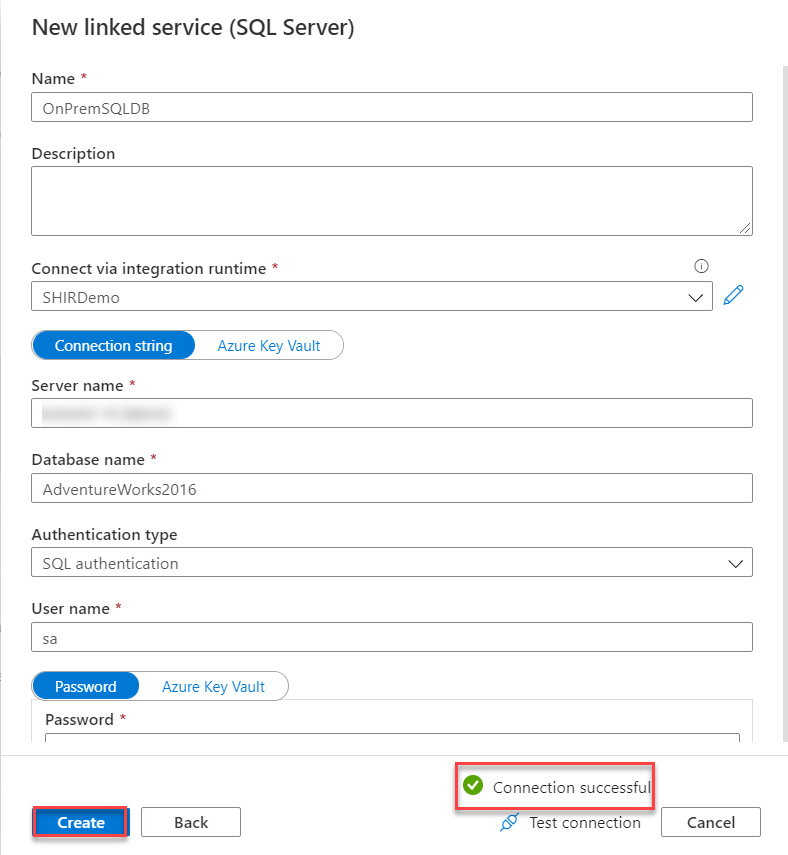
Task: Click the pencil edit icon beside SHIRDemo runtime
Action: [733, 295]
